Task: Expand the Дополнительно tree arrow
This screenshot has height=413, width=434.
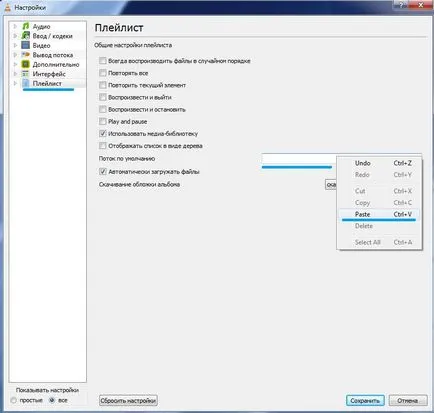Action: pos(15,64)
